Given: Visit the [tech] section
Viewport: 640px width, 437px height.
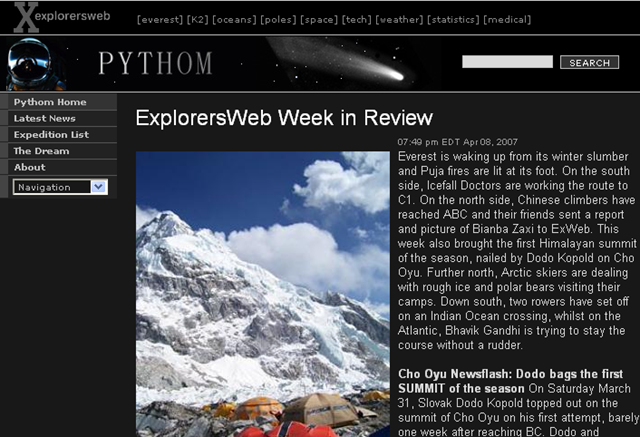Looking at the screenshot, I should click(x=357, y=20).
